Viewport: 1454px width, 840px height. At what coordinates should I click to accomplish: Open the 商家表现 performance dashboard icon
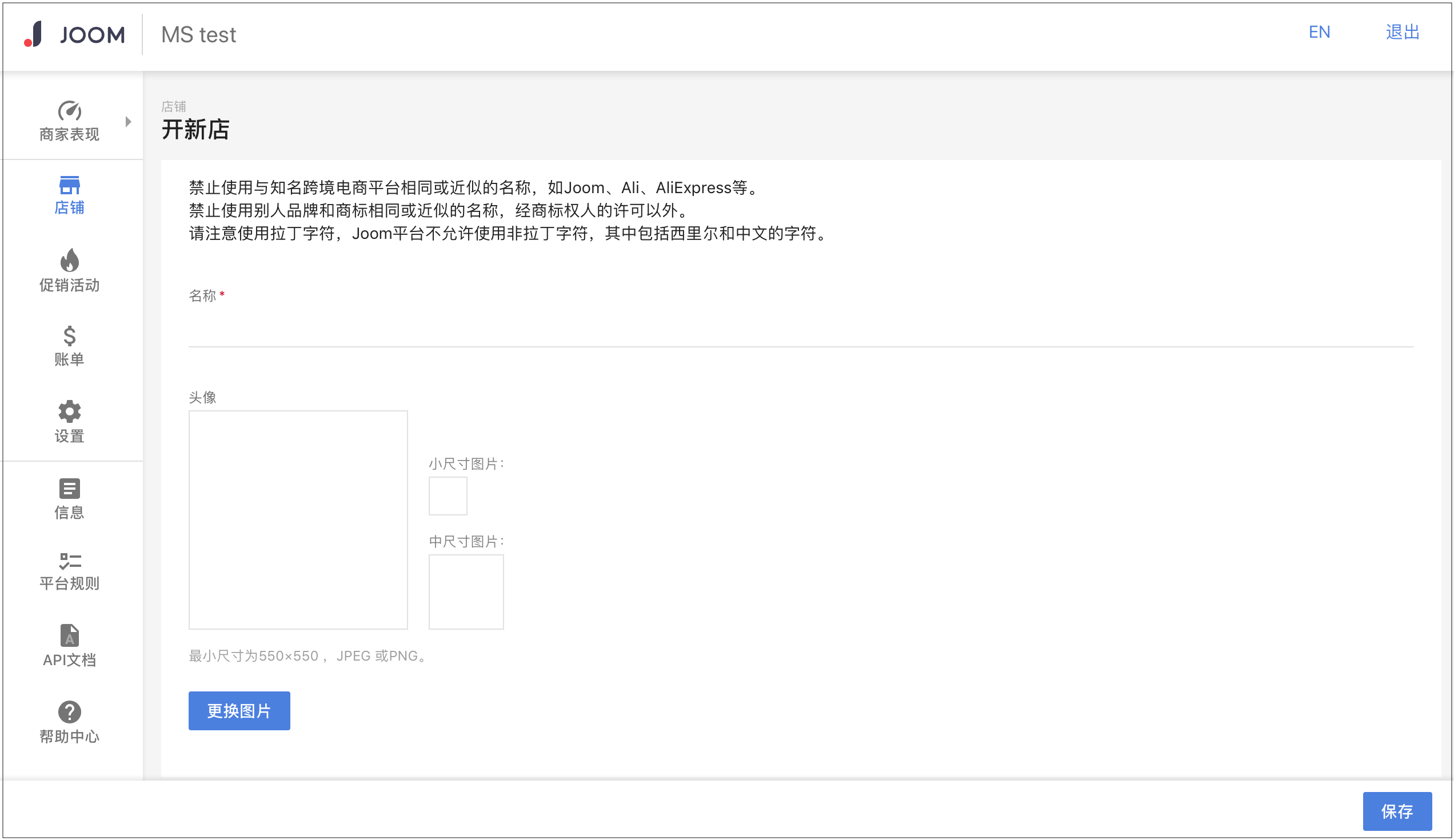pos(69,111)
